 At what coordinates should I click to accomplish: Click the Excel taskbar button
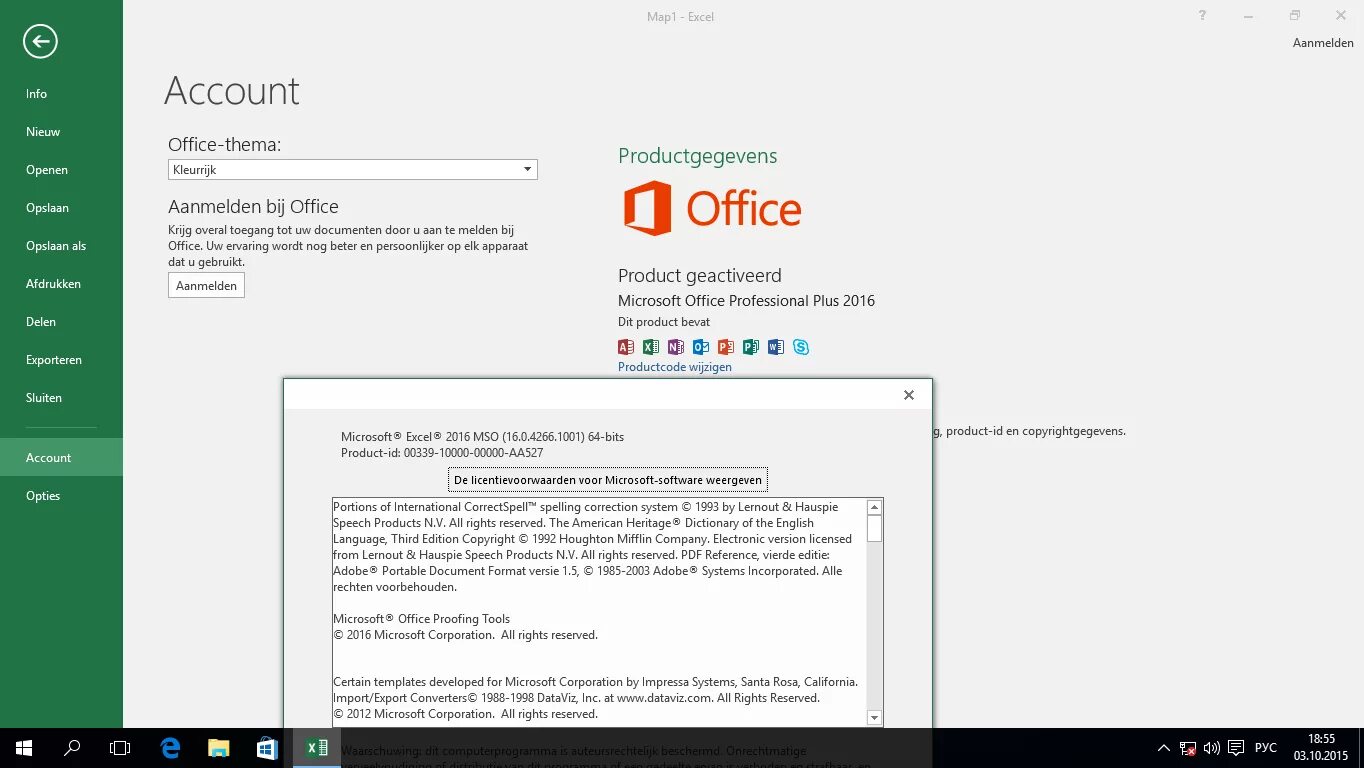tap(317, 748)
